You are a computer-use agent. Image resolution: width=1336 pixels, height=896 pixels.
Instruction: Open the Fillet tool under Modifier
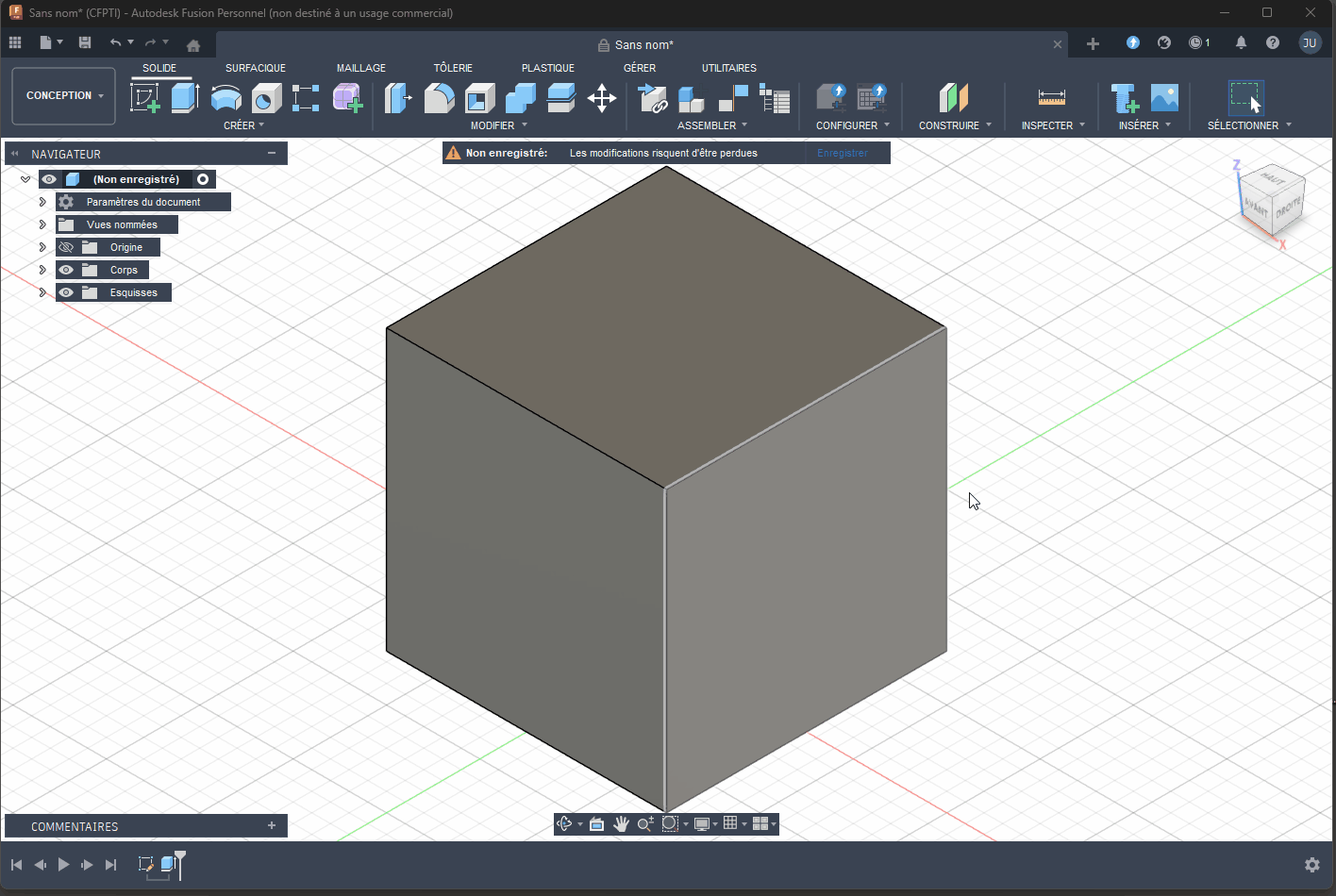click(x=440, y=97)
